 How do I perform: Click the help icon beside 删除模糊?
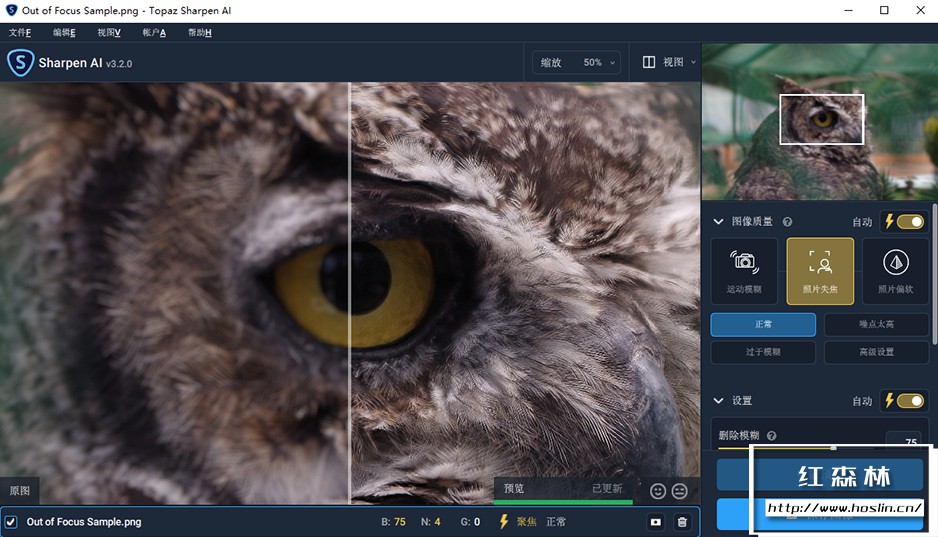pos(771,436)
